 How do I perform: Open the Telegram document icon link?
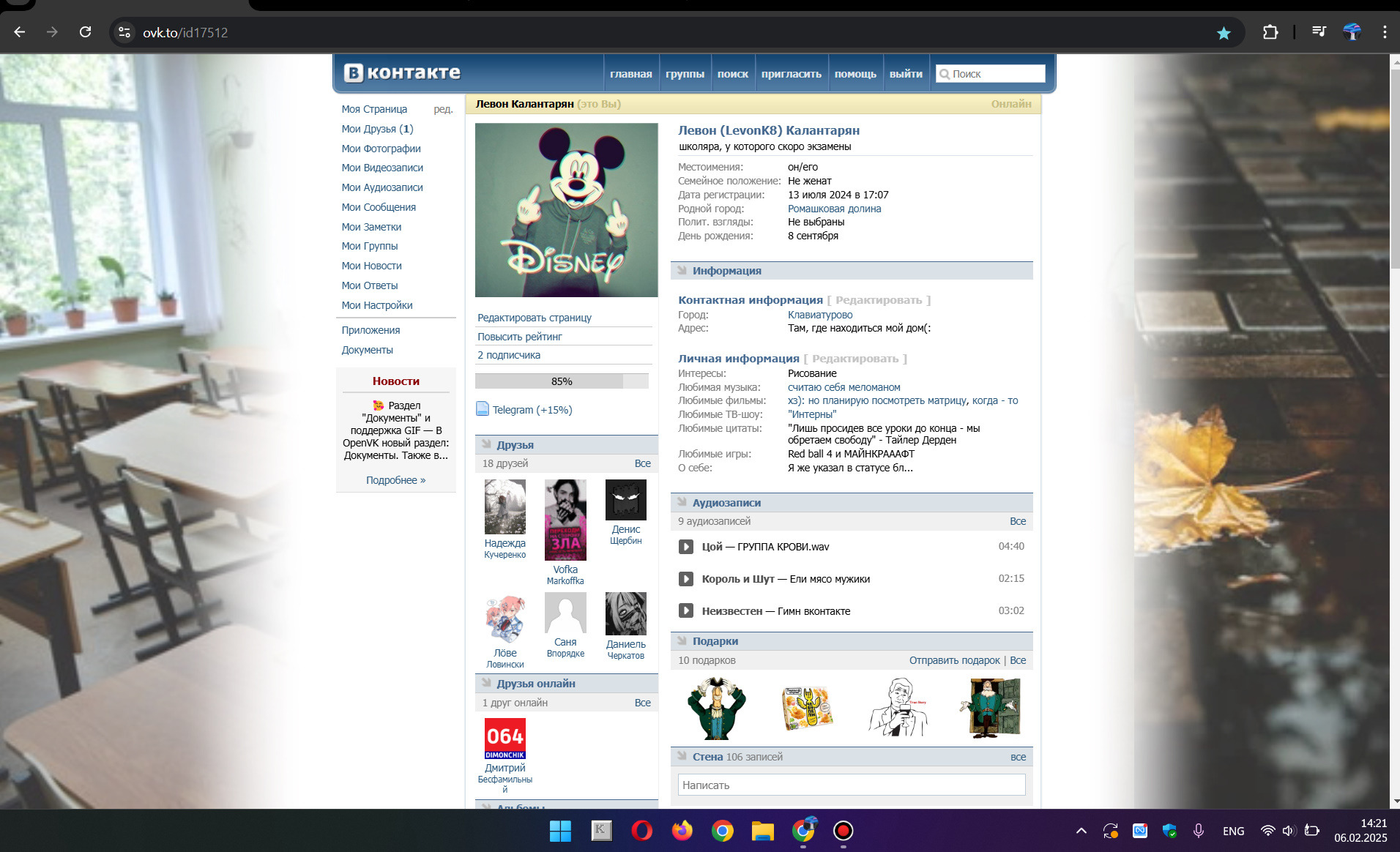pyautogui.click(x=483, y=409)
